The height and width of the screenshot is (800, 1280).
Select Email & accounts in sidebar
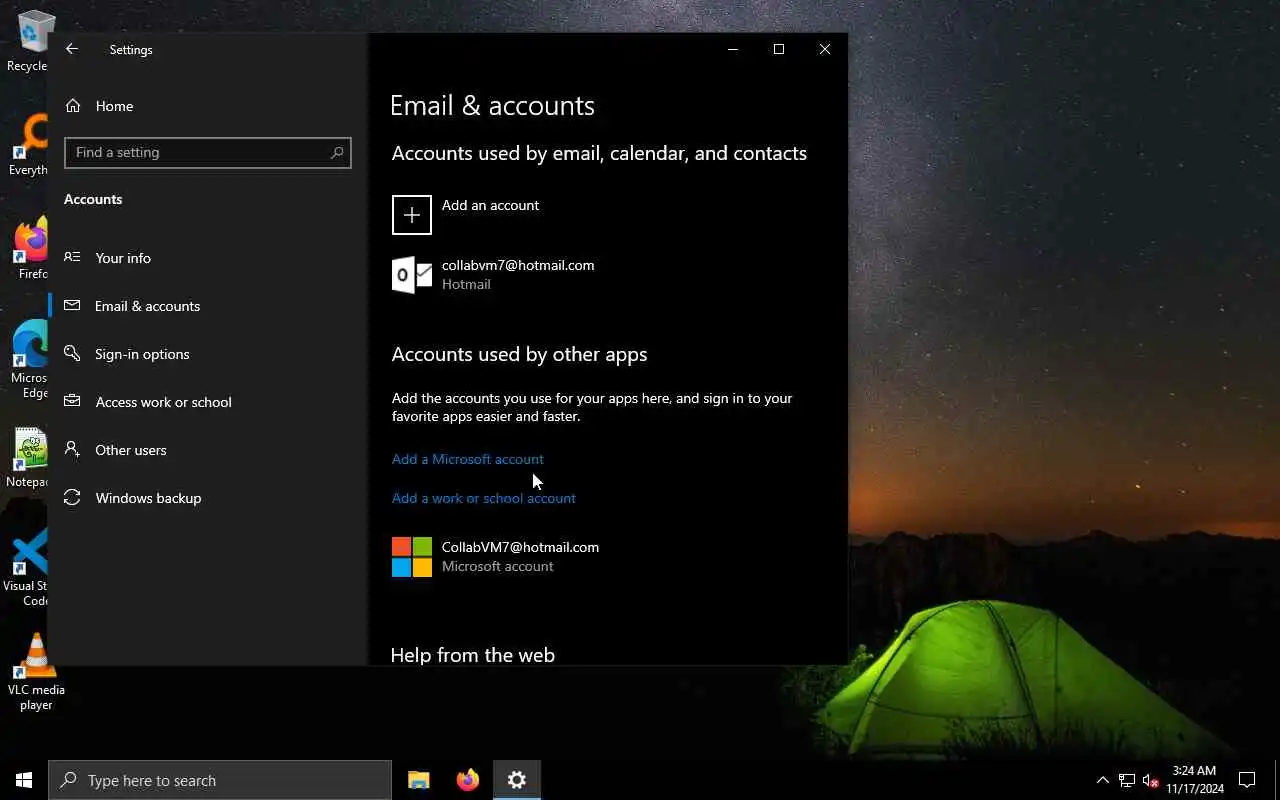click(x=208, y=306)
